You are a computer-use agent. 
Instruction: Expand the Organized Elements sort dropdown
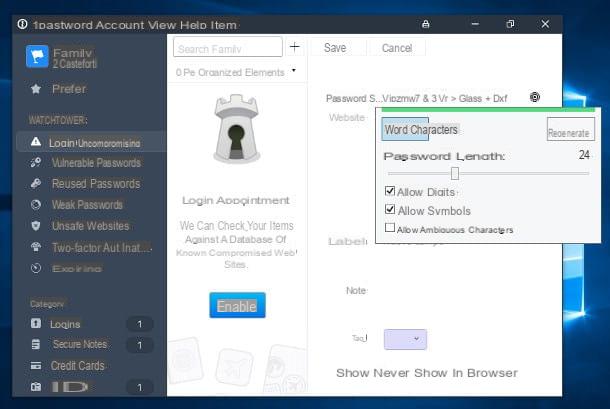pos(294,71)
